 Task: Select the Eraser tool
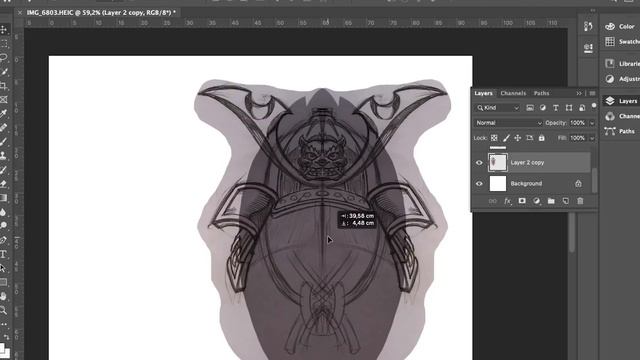click(x=4, y=184)
